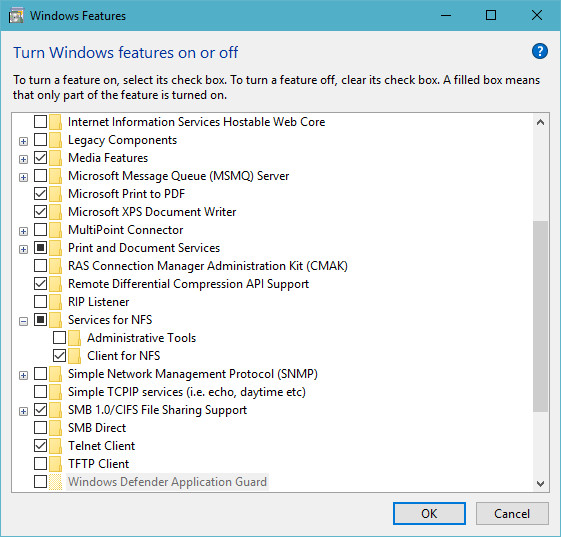The image size is (561, 537).
Task: Toggle Print and Document Services checkbox
Action: 40,248
